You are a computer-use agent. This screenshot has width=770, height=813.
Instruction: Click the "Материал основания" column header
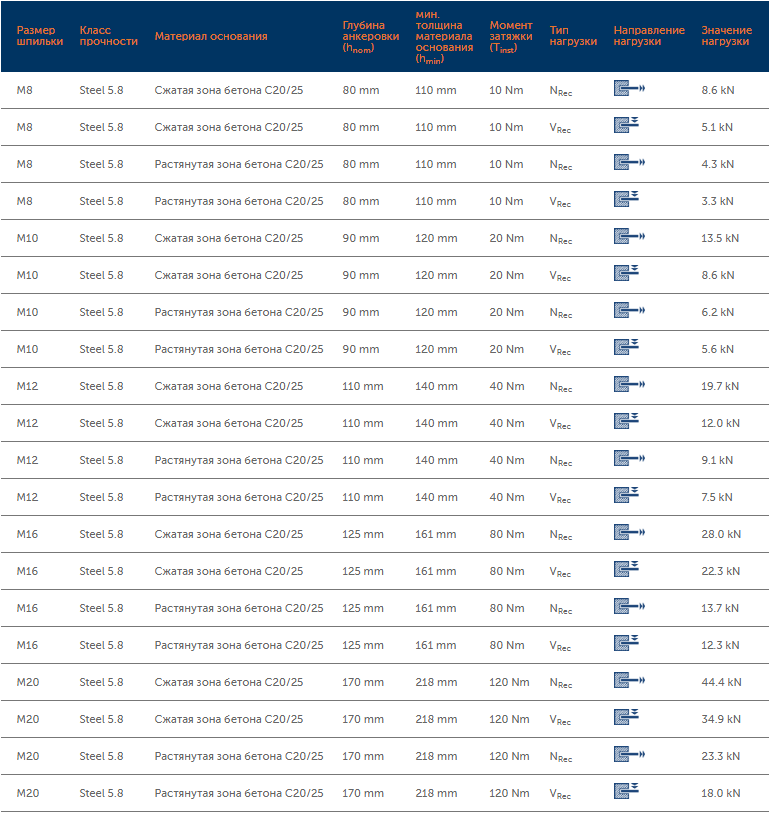pyautogui.click(x=211, y=36)
